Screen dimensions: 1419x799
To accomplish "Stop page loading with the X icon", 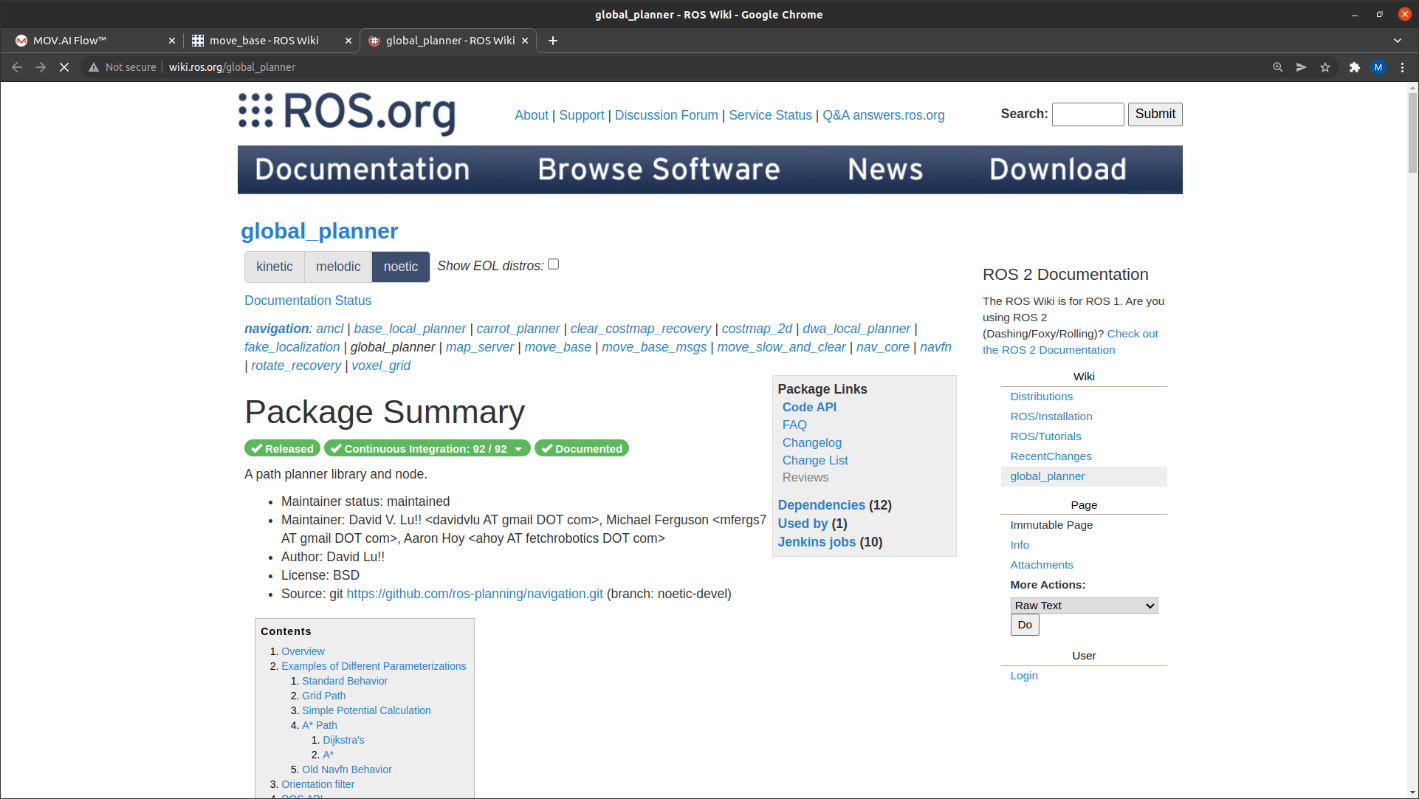I will 64,67.
